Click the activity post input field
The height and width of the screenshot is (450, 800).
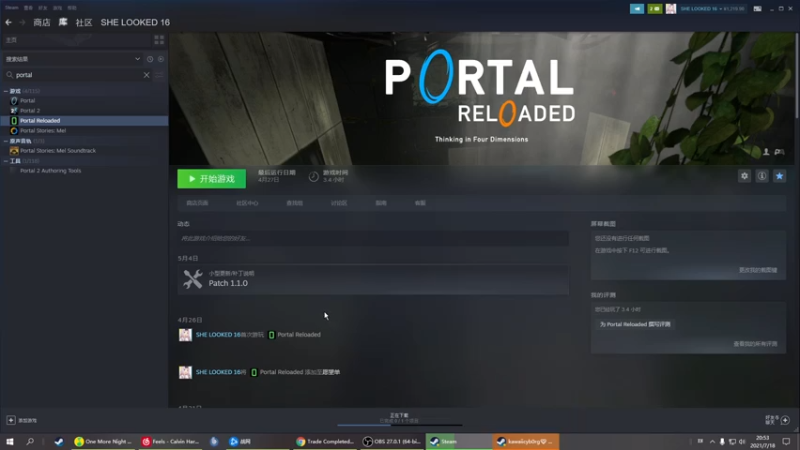(x=373, y=238)
